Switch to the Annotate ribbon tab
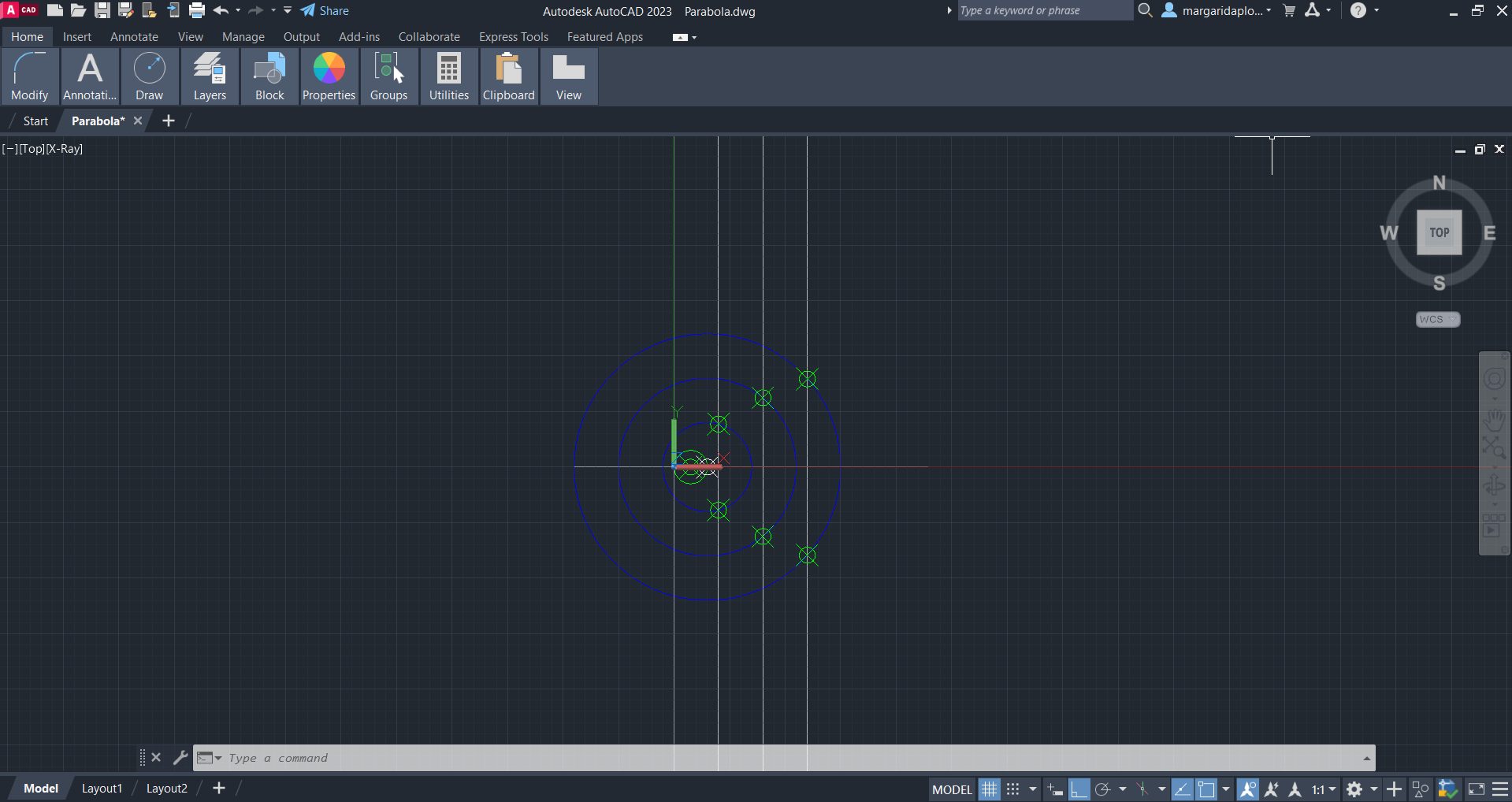 pyautogui.click(x=134, y=37)
